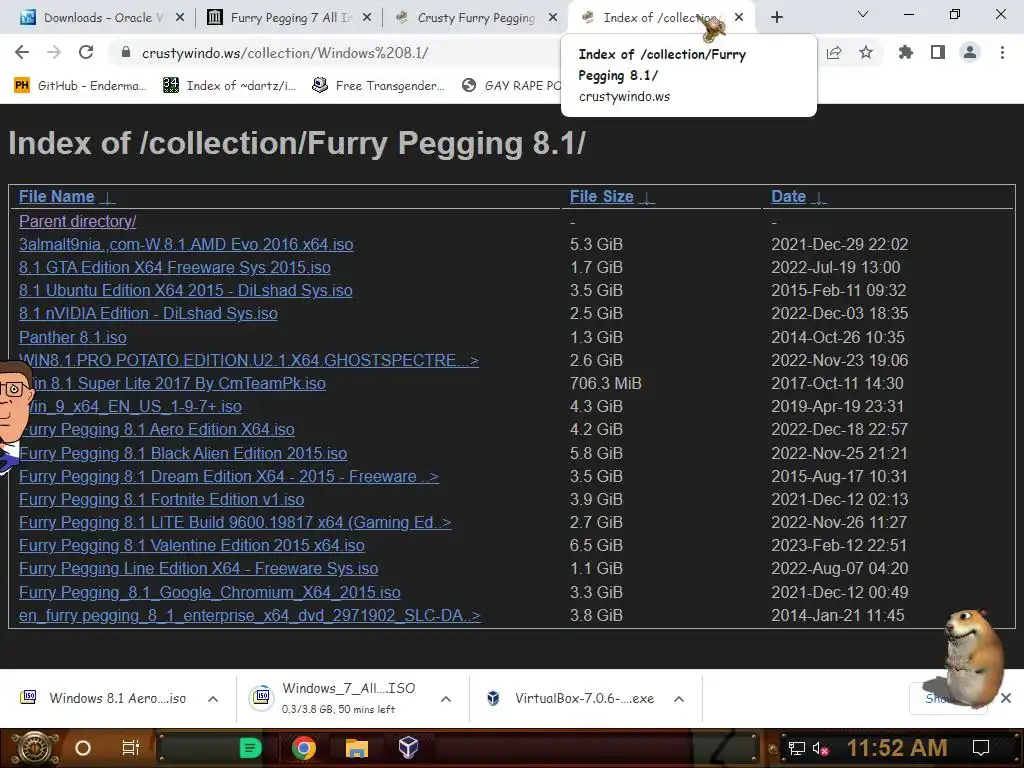Open the Chrome profile avatar
This screenshot has height=768, width=1024.
970,52
